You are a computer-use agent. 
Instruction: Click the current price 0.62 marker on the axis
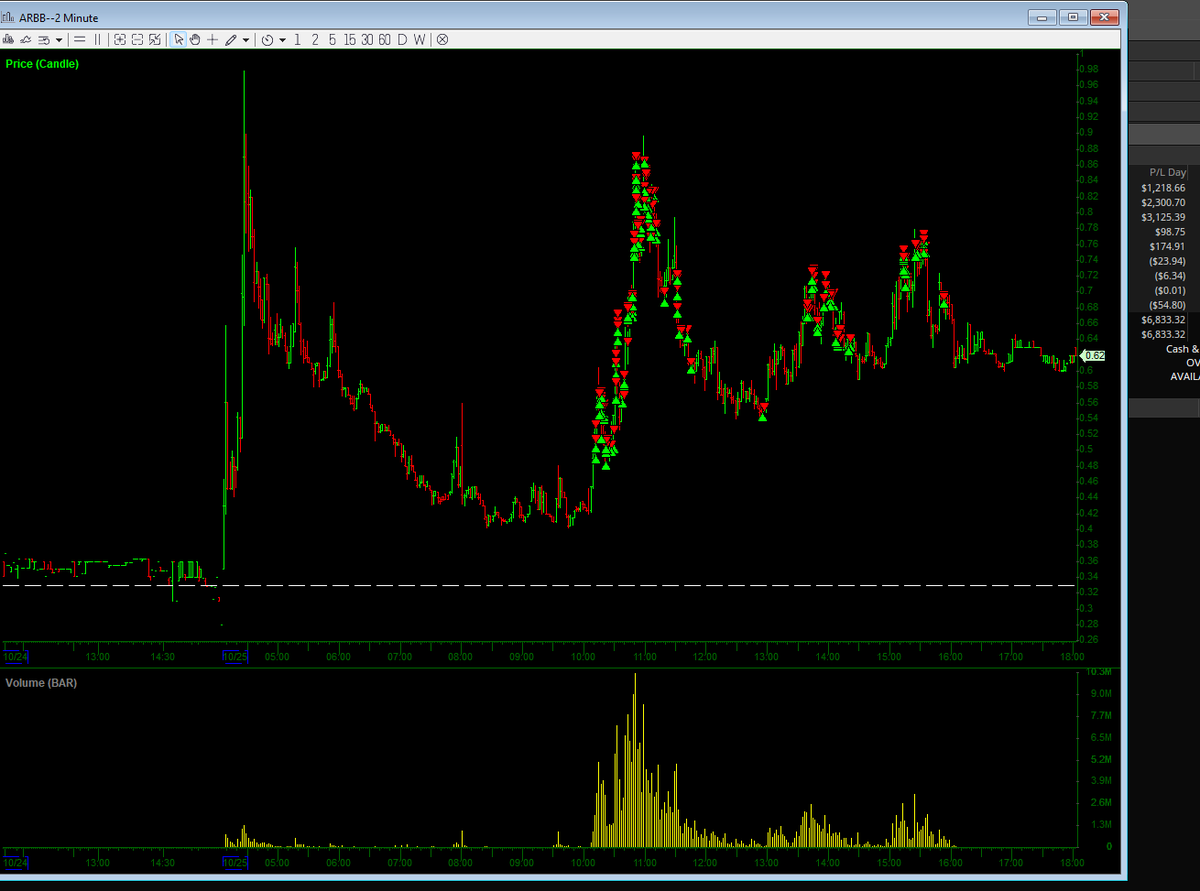tap(1093, 356)
